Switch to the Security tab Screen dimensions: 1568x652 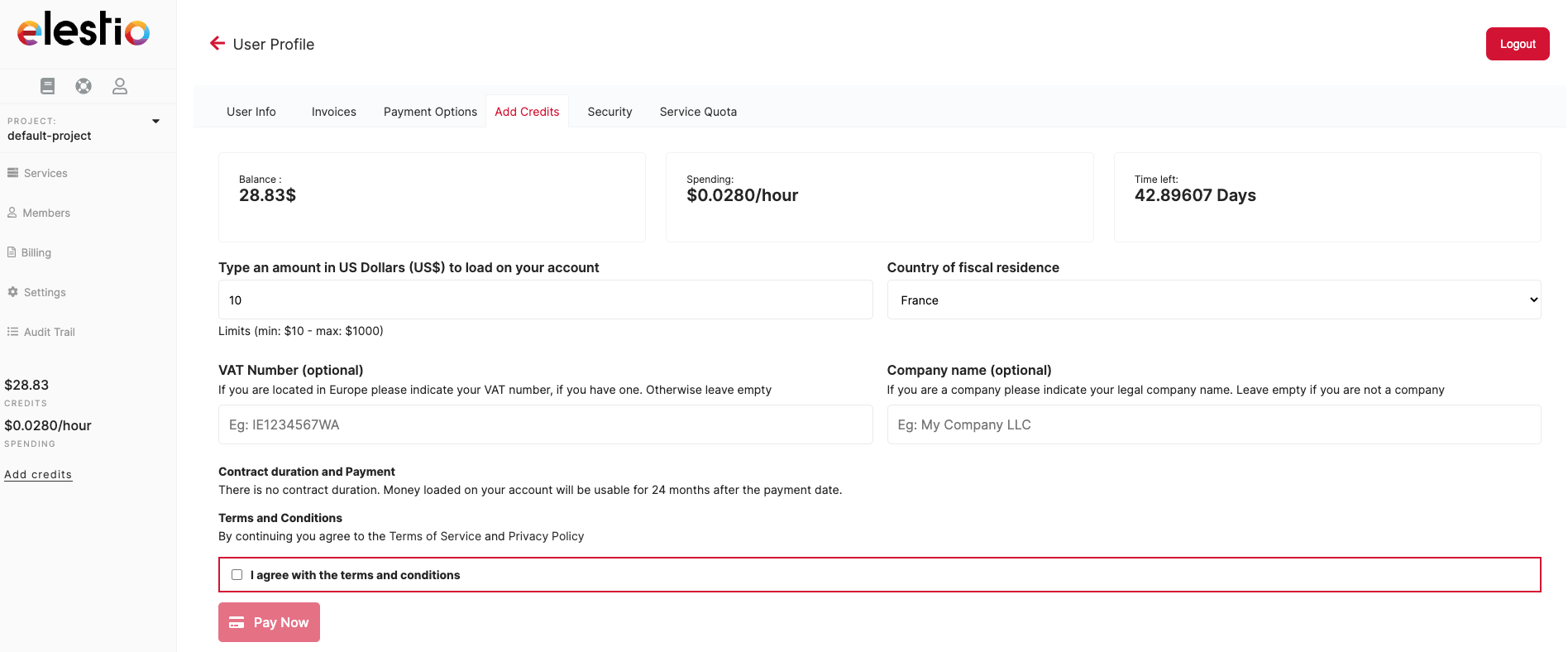tap(610, 112)
